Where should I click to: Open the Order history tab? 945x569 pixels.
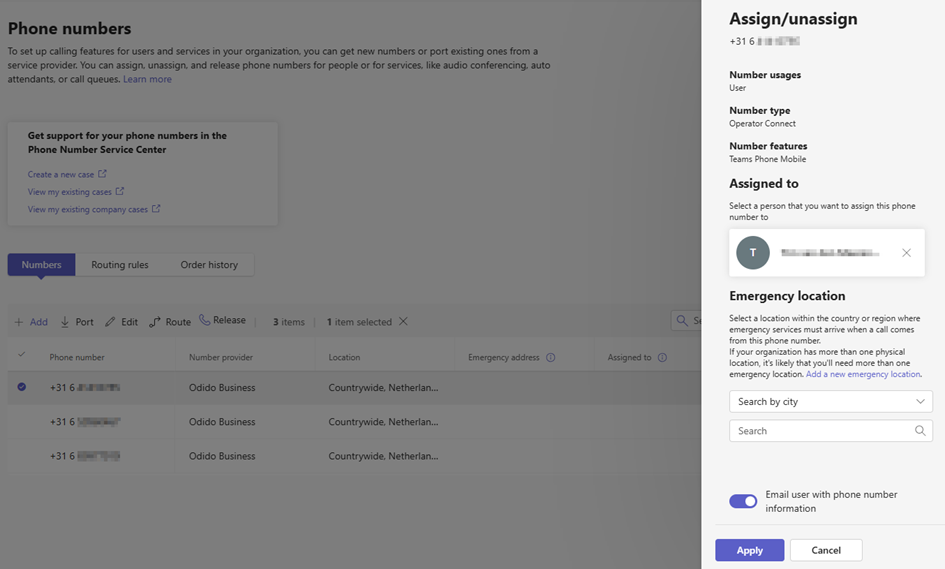[x=209, y=265]
